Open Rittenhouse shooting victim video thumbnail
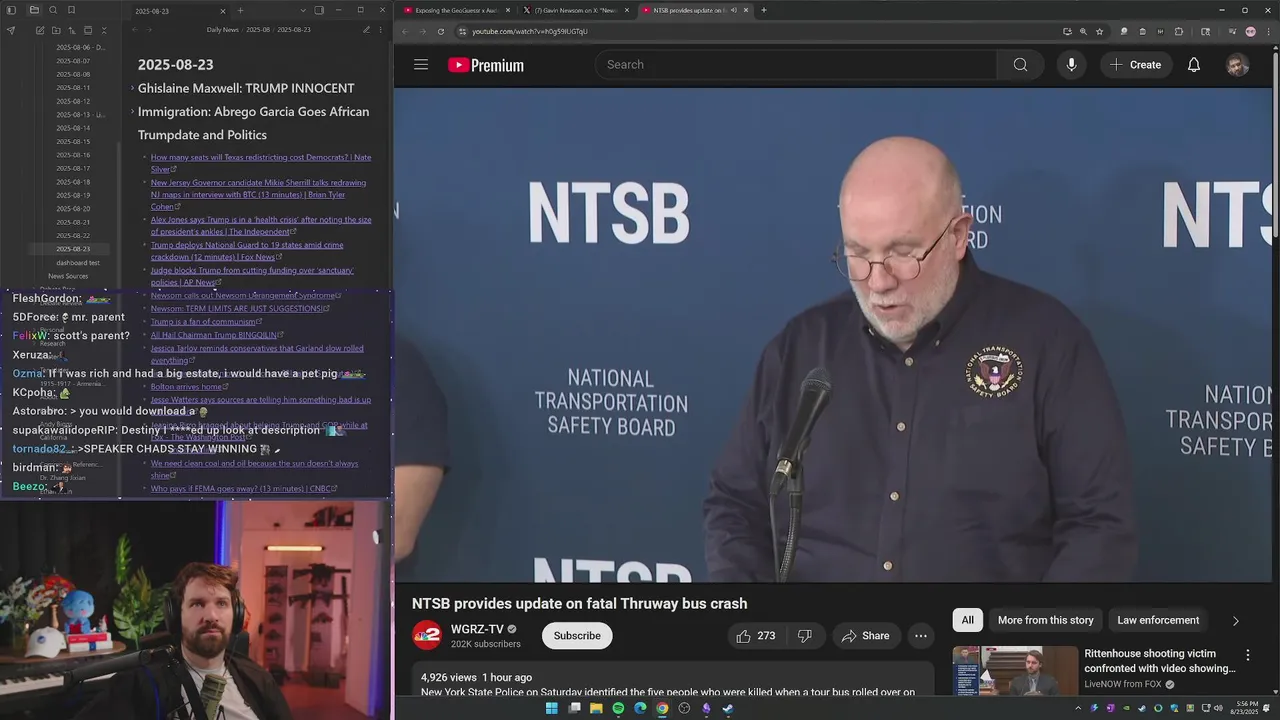The width and height of the screenshot is (1280, 720). click(x=1015, y=671)
